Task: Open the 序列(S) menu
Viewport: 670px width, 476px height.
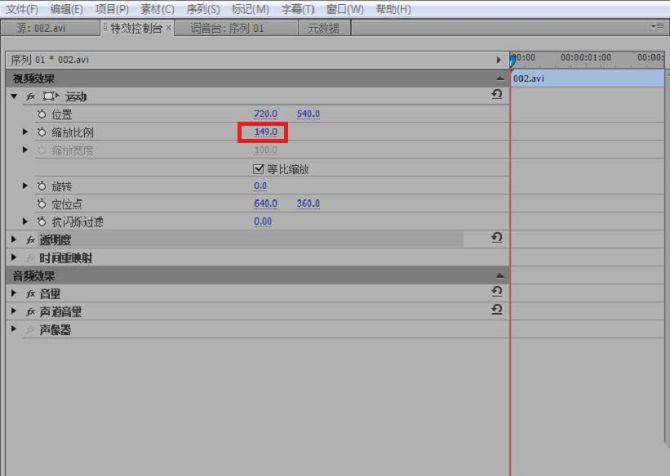Action: pyautogui.click(x=203, y=9)
